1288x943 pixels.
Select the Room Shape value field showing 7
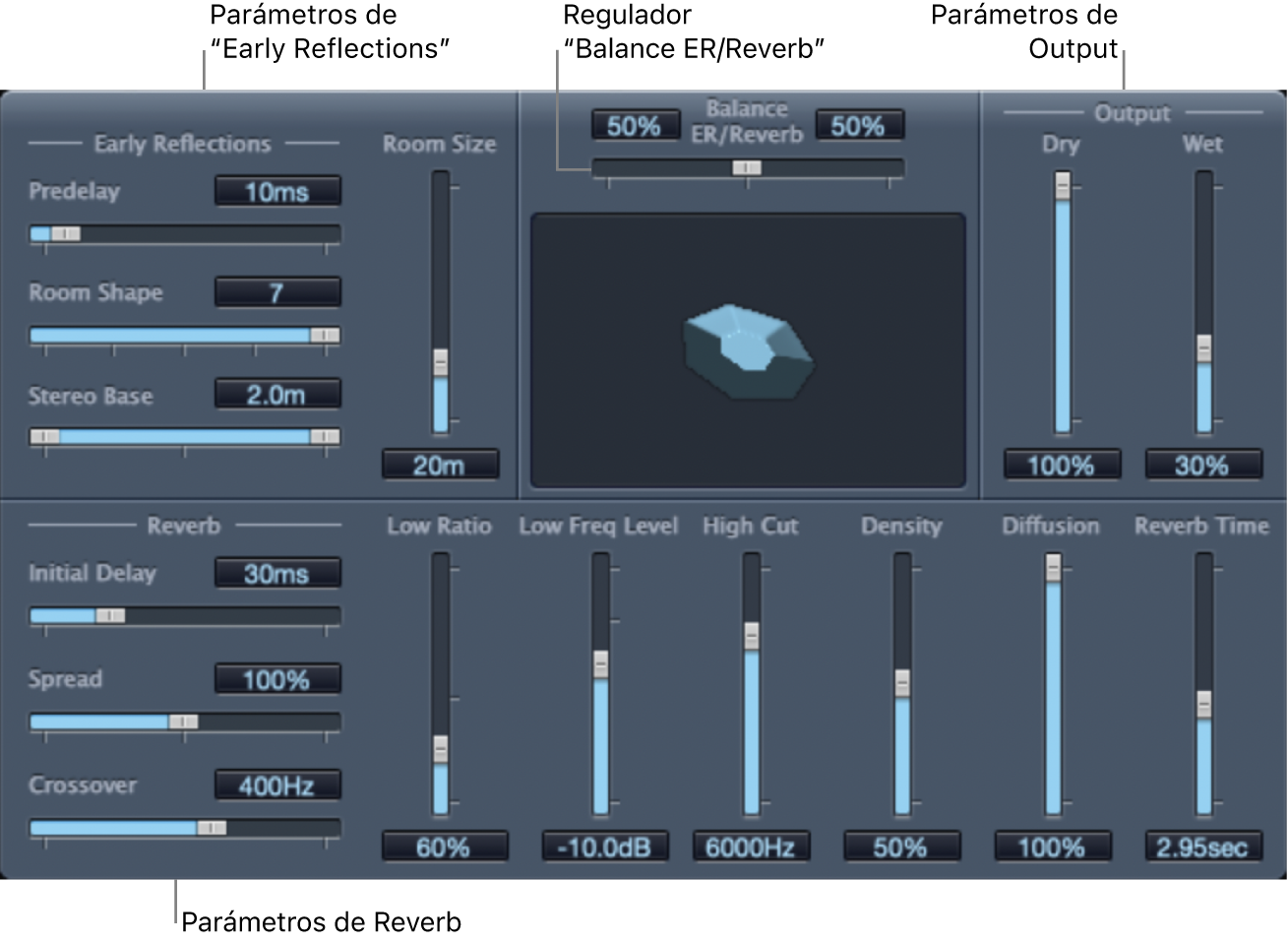(x=277, y=292)
